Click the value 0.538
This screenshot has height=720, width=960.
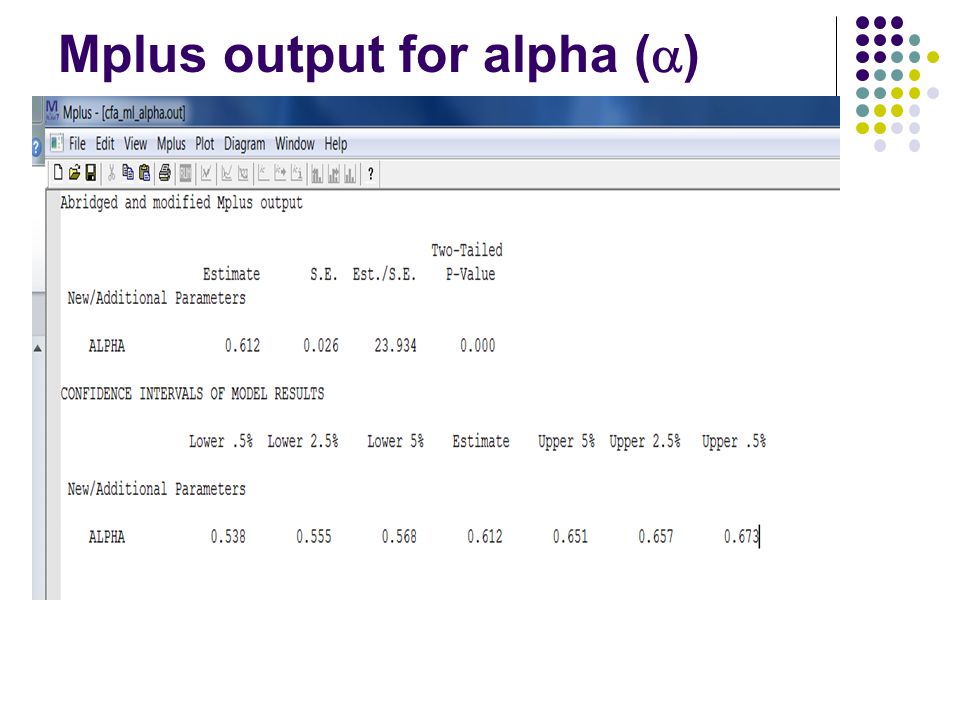point(228,537)
